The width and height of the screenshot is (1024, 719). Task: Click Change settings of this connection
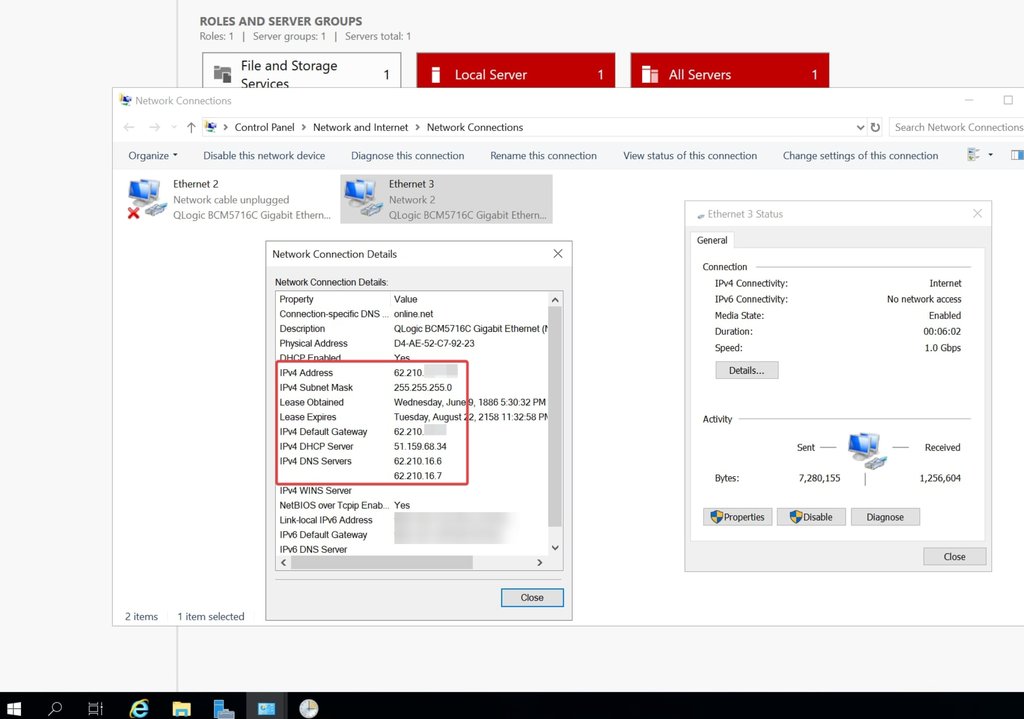click(x=860, y=155)
